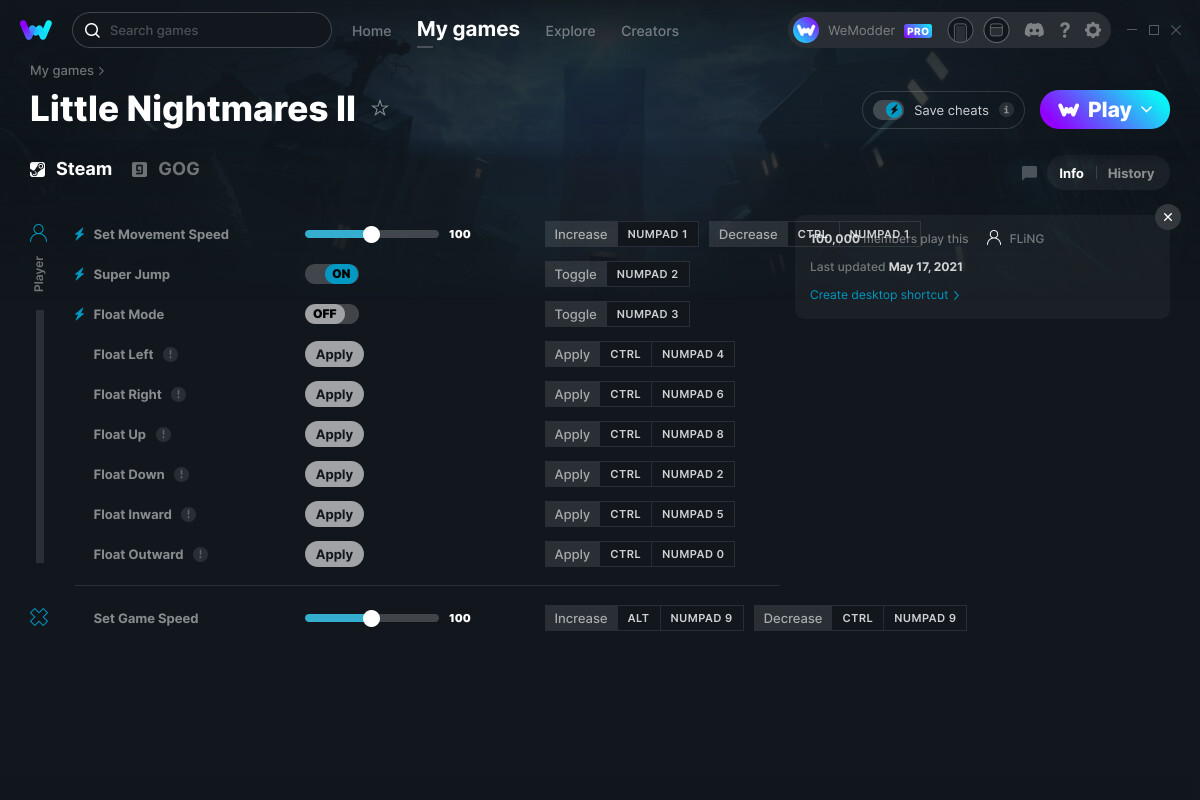Open the Explore tab

pyautogui.click(x=570, y=31)
